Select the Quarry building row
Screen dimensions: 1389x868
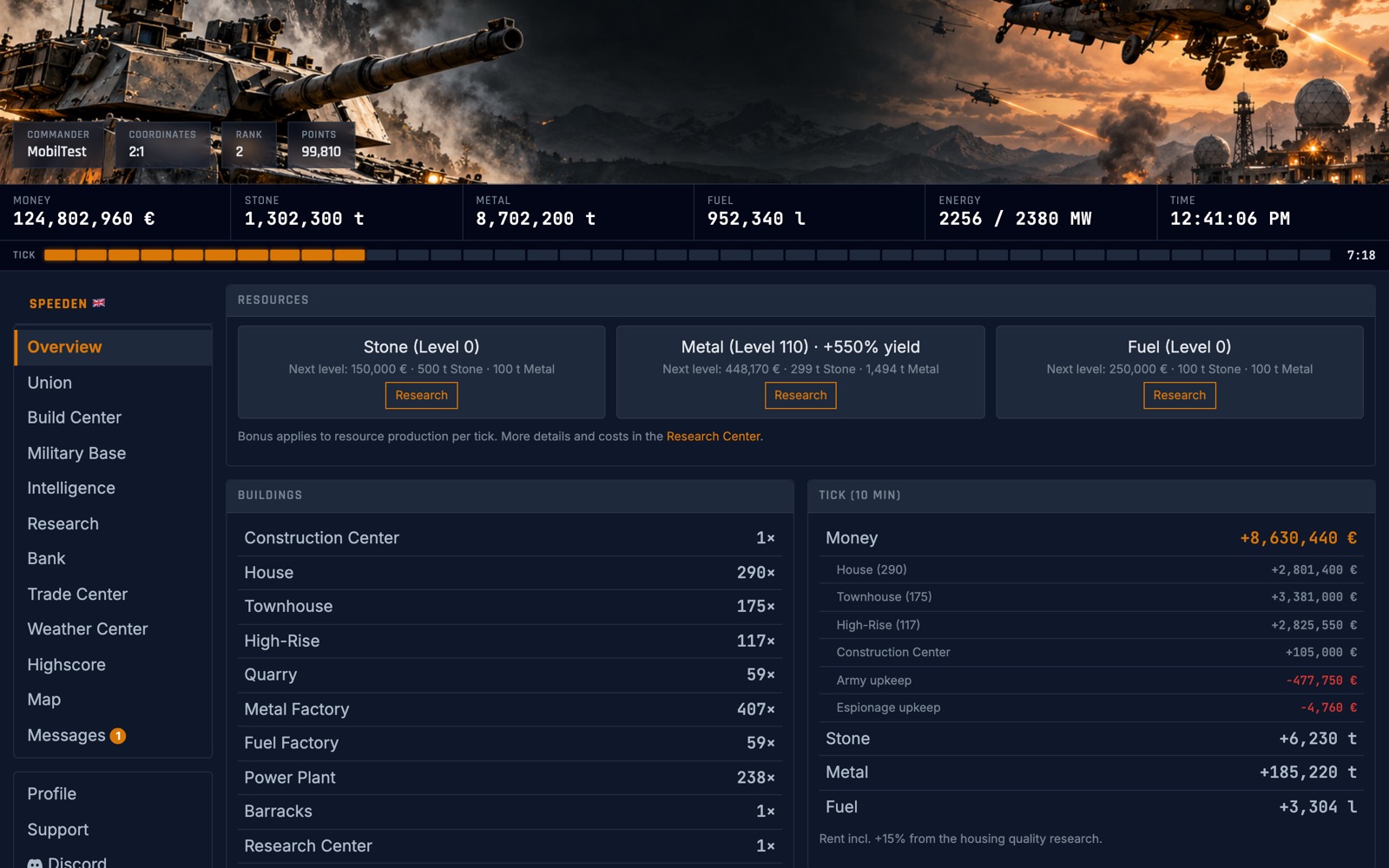coord(510,674)
